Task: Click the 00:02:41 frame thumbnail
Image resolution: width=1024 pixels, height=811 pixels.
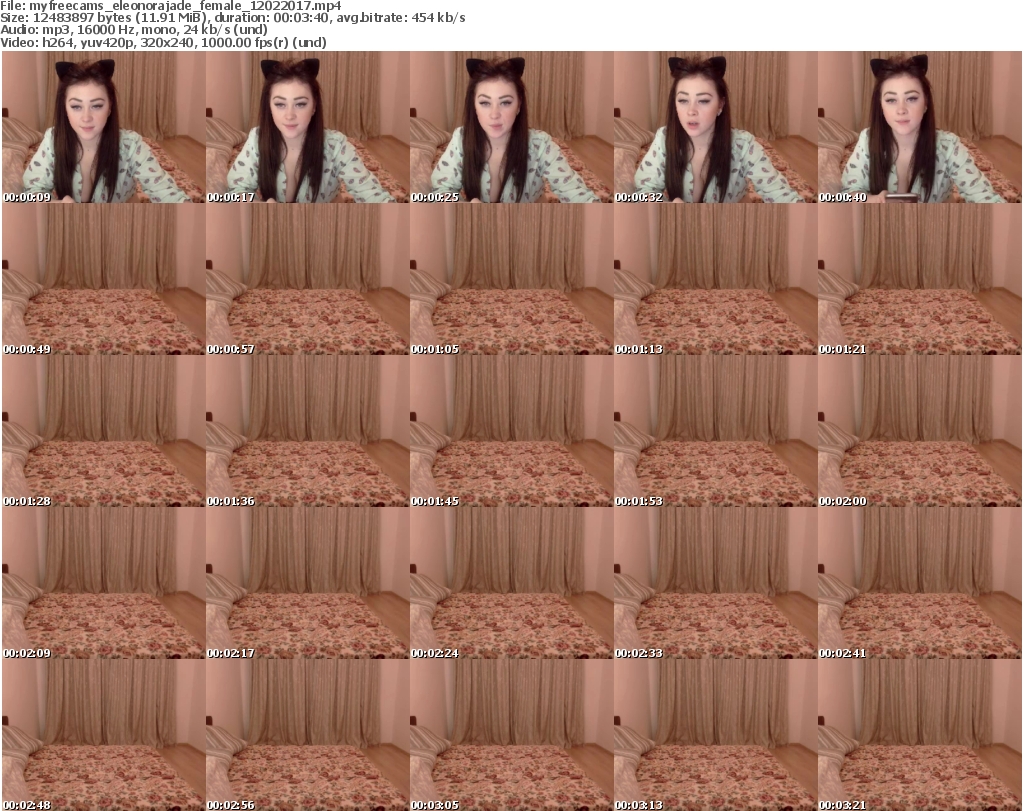Action: (919, 583)
